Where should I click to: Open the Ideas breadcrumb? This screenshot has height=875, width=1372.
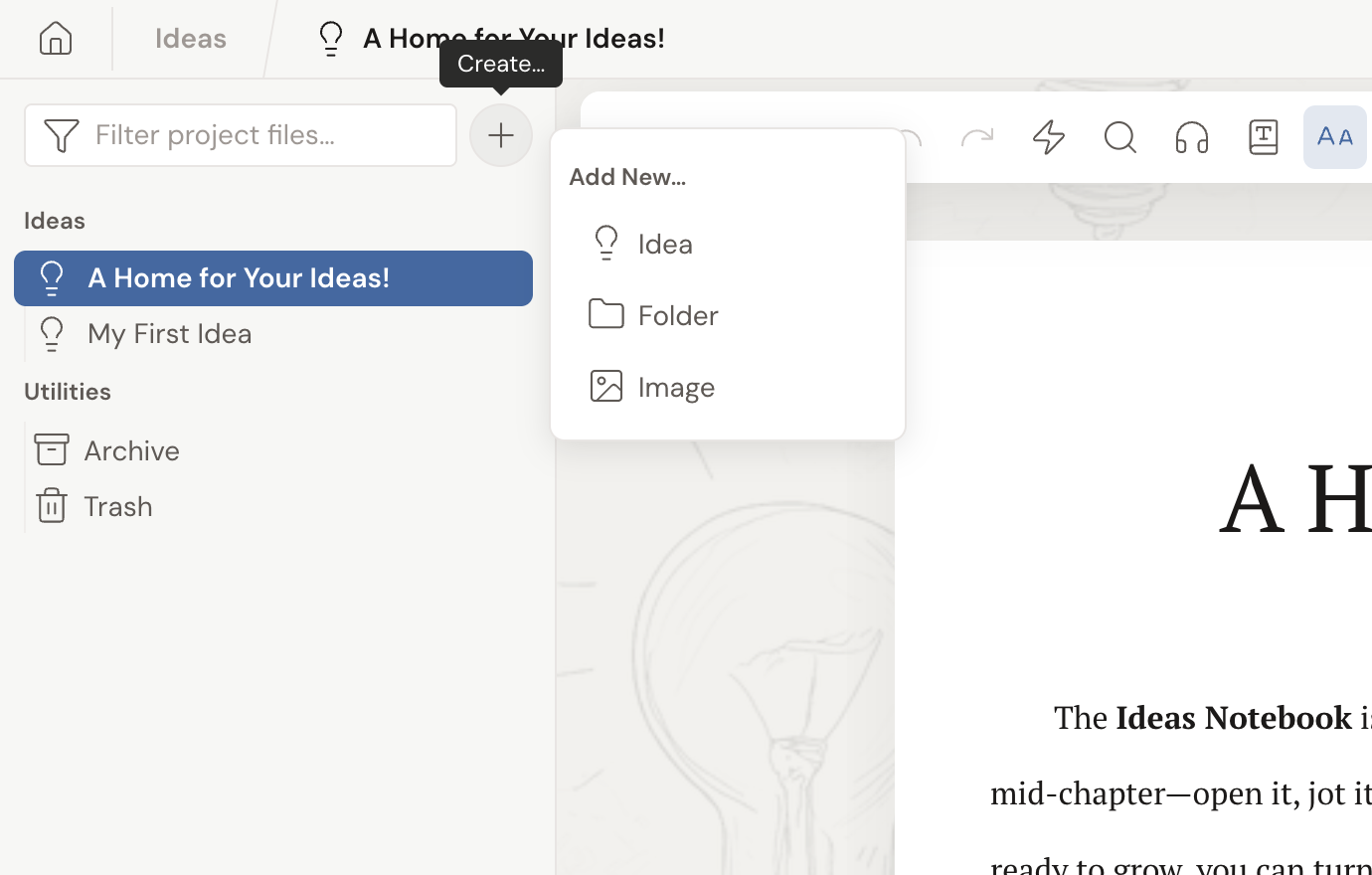tap(191, 39)
